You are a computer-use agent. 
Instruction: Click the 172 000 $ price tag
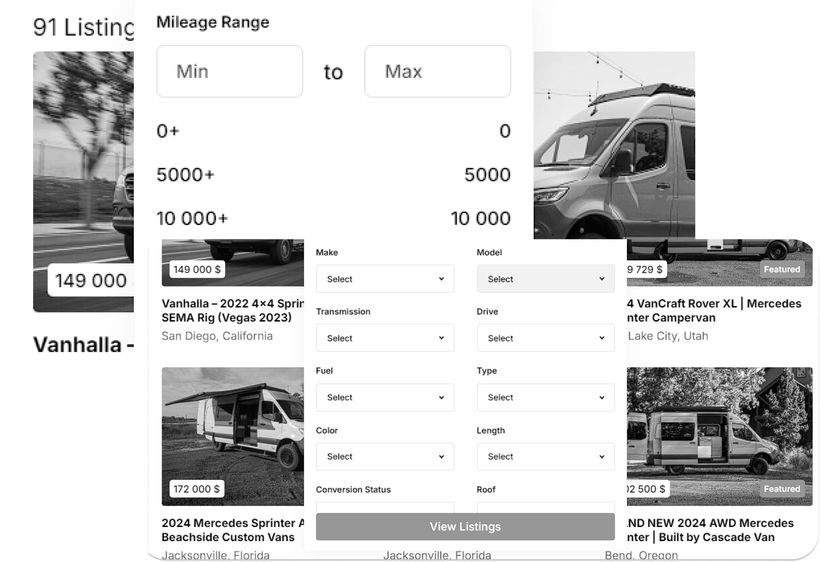pos(197,489)
